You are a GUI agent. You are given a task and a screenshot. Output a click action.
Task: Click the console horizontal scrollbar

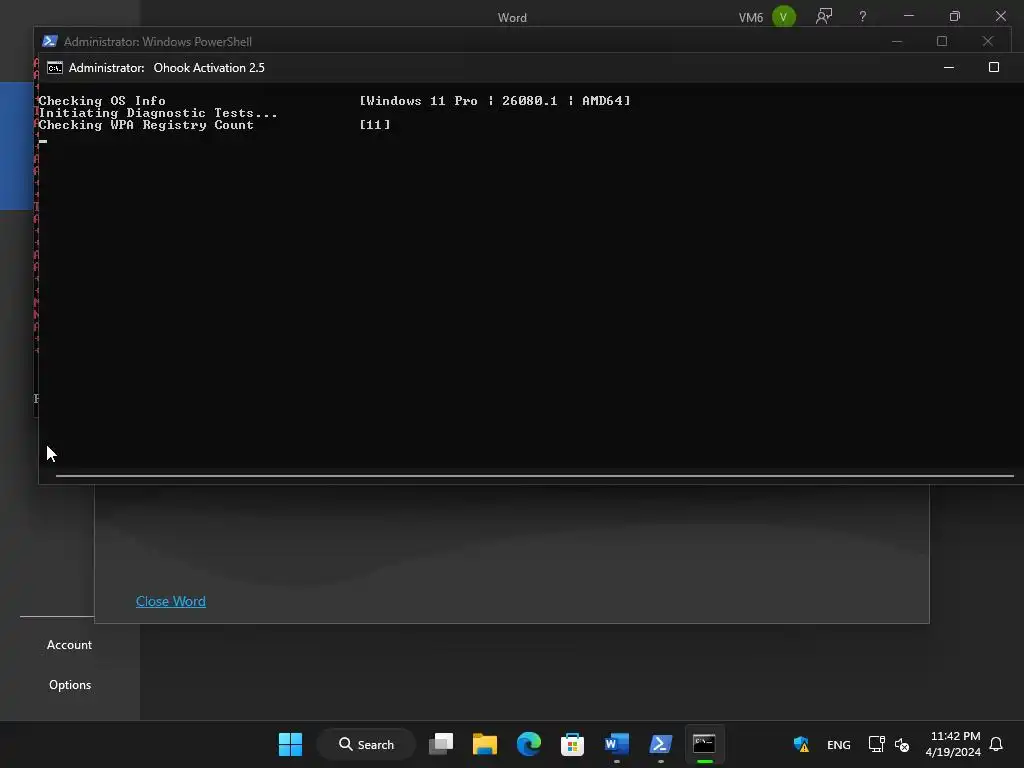(x=535, y=476)
